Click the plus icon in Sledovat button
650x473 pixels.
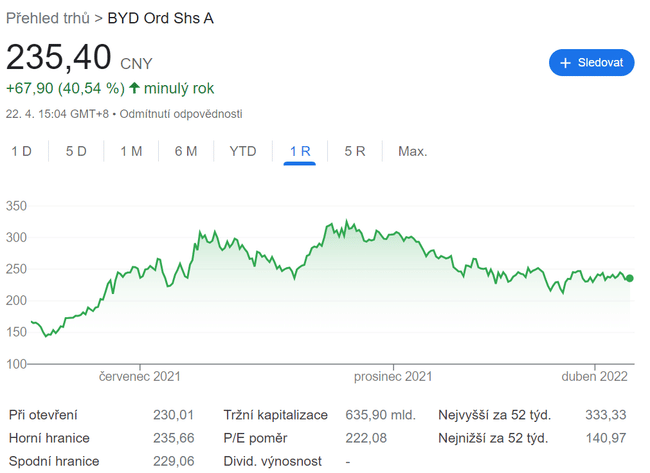(566, 63)
